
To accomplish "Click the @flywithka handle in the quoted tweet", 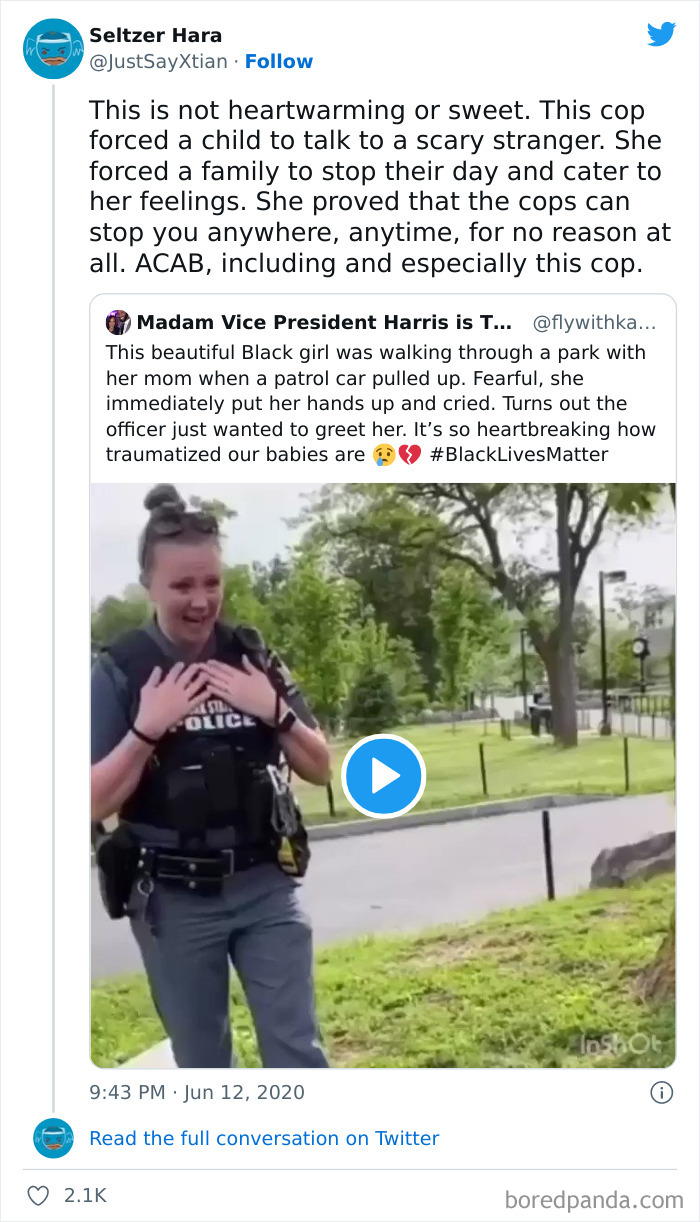I will (x=594, y=323).
